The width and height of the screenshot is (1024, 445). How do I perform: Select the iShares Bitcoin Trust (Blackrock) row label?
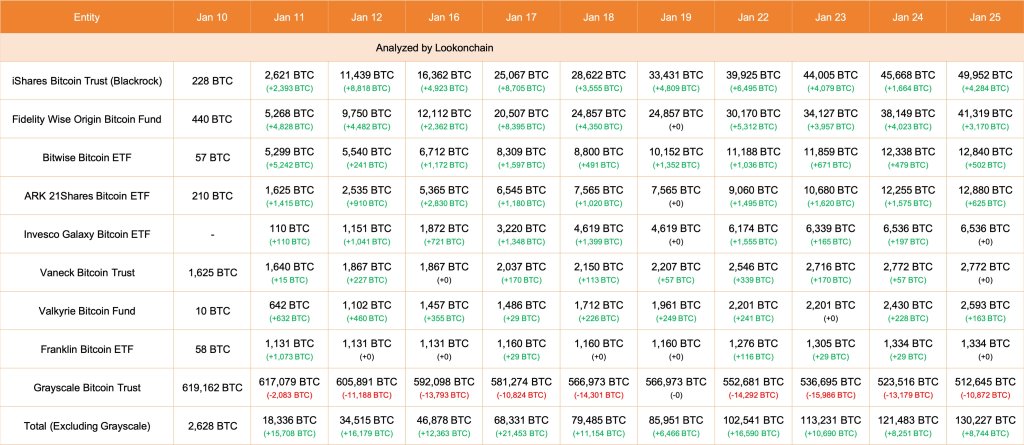pos(87,81)
